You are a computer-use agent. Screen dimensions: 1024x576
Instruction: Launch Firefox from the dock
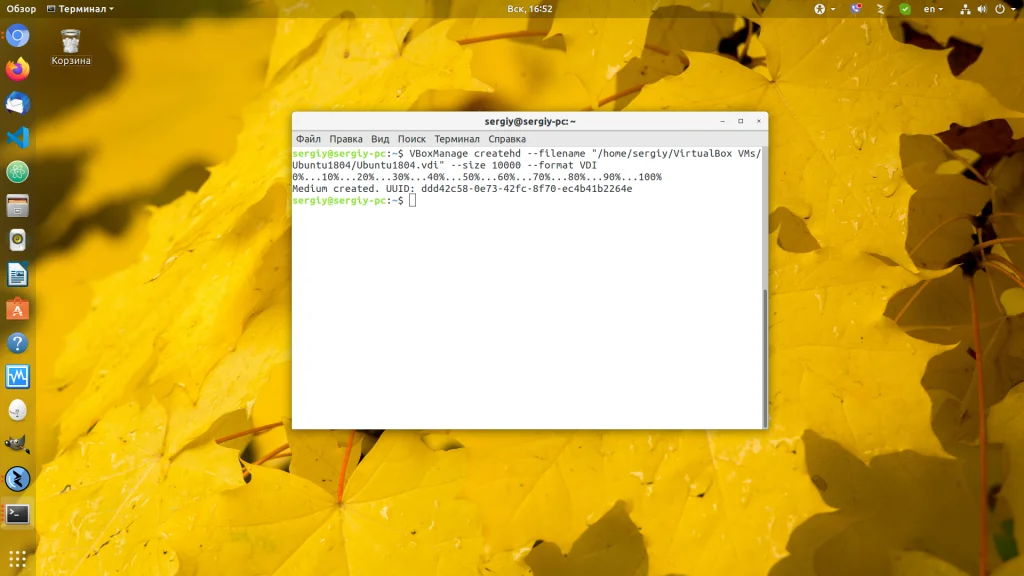[18, 70]
